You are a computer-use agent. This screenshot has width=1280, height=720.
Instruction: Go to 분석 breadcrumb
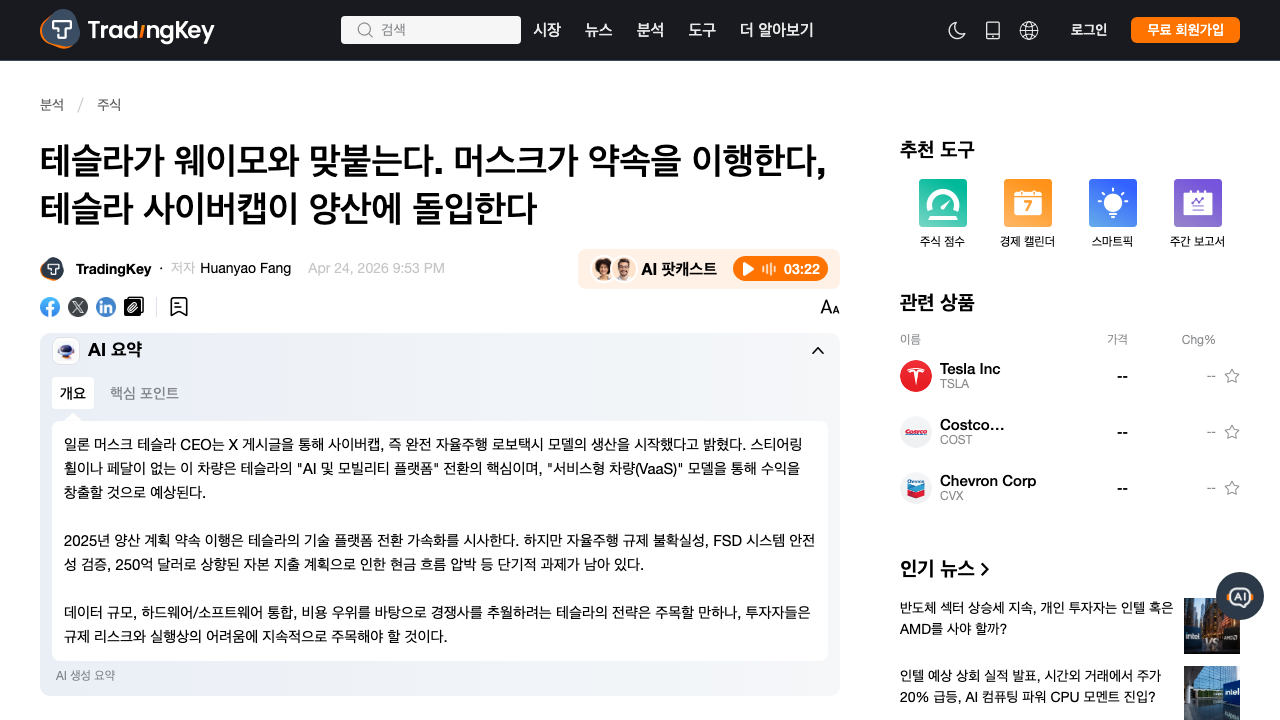[x=52, y=105]
